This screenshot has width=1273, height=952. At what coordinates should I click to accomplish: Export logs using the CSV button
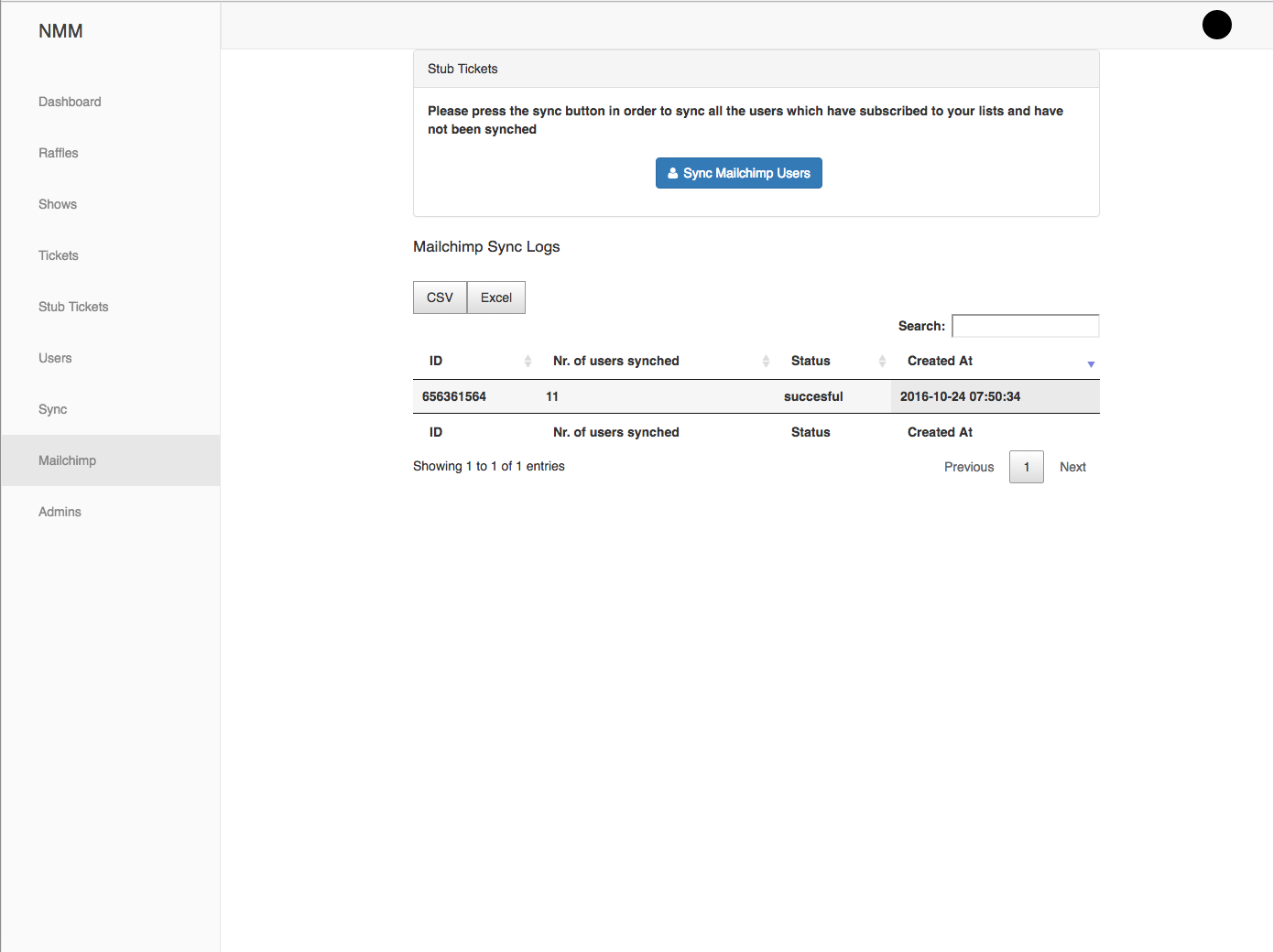[440, 297]
